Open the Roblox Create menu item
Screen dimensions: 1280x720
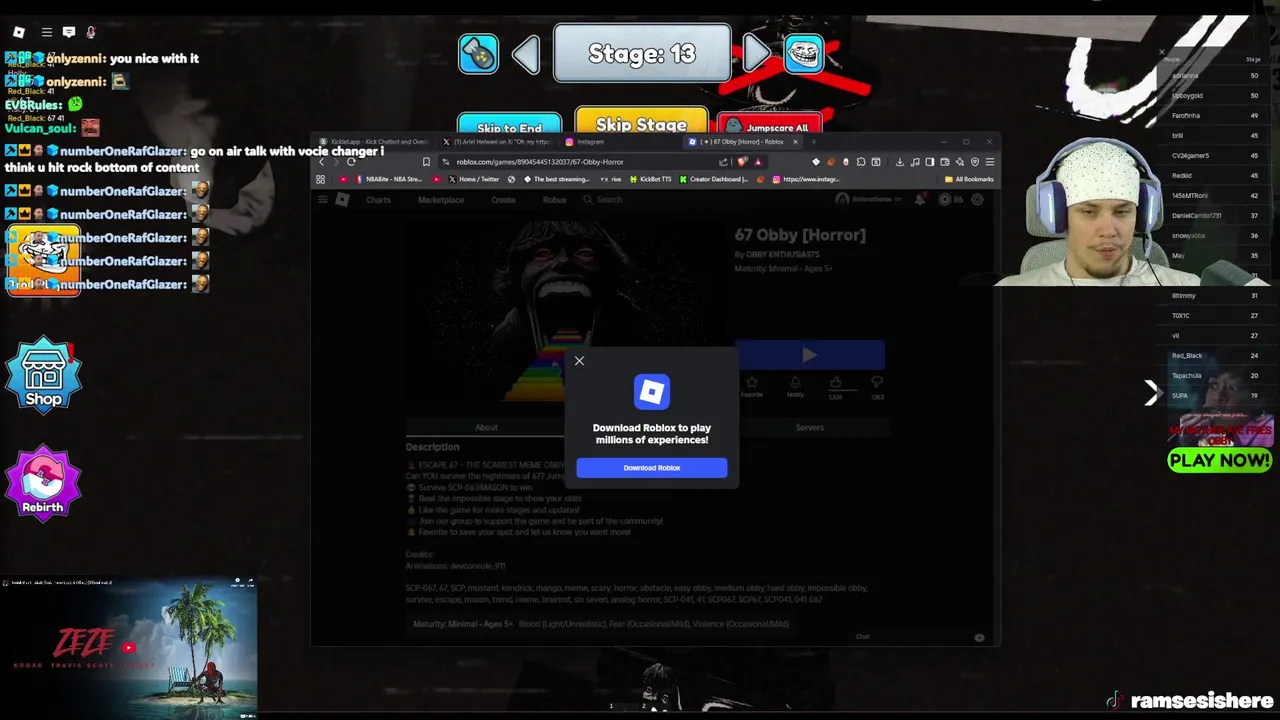503,200
